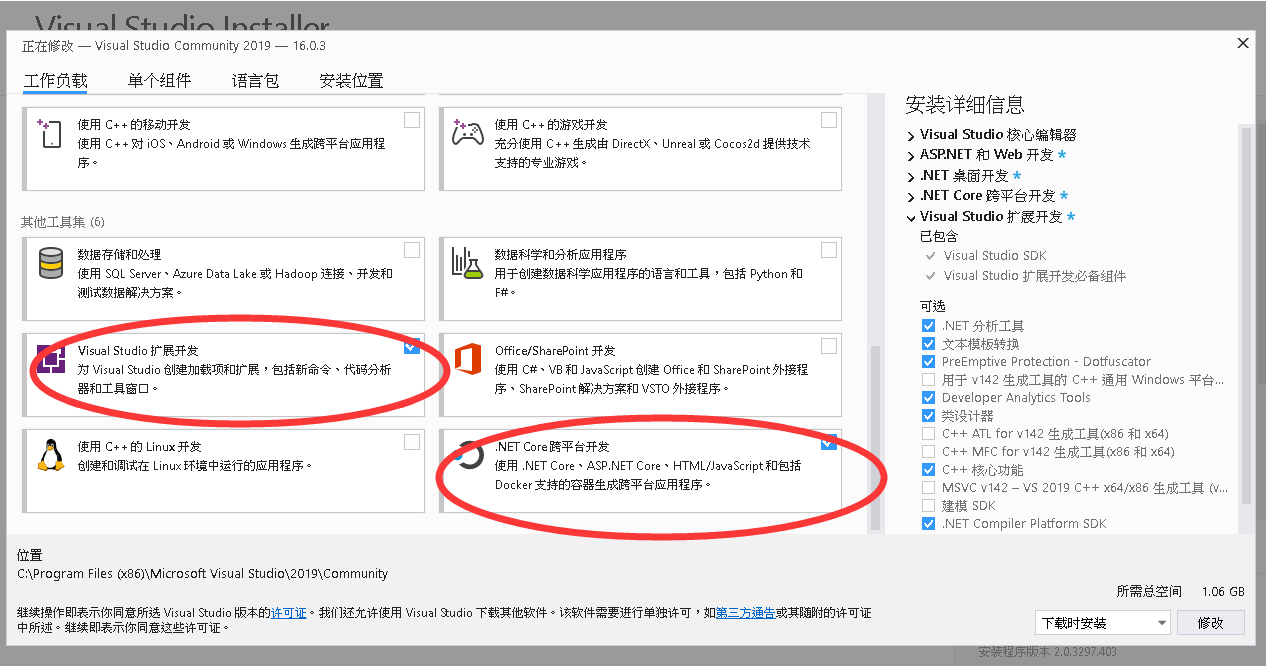
Task: Click the .NET Core cross-platform circular icon
Action: [467, 455]
